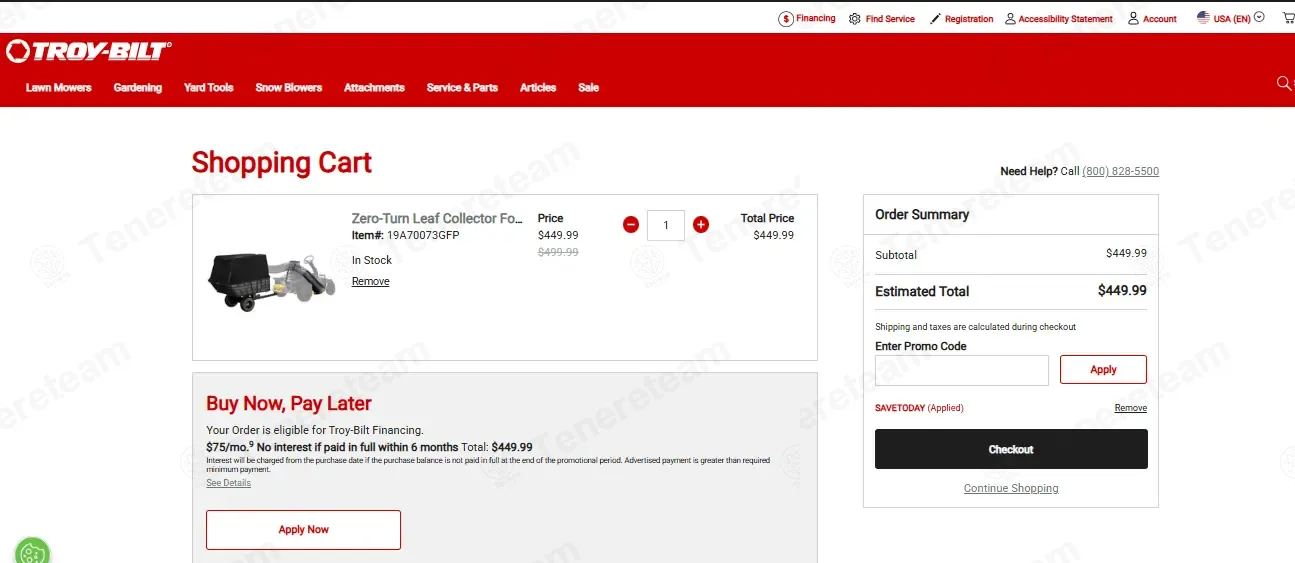Proceed to Checkout

tap(1011, 449)
